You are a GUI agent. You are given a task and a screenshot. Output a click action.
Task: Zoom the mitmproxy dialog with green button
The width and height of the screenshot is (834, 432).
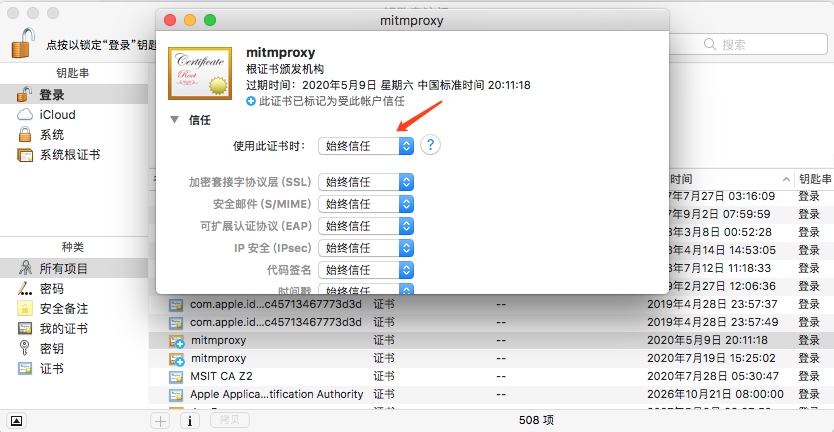[x=210, y=20]
